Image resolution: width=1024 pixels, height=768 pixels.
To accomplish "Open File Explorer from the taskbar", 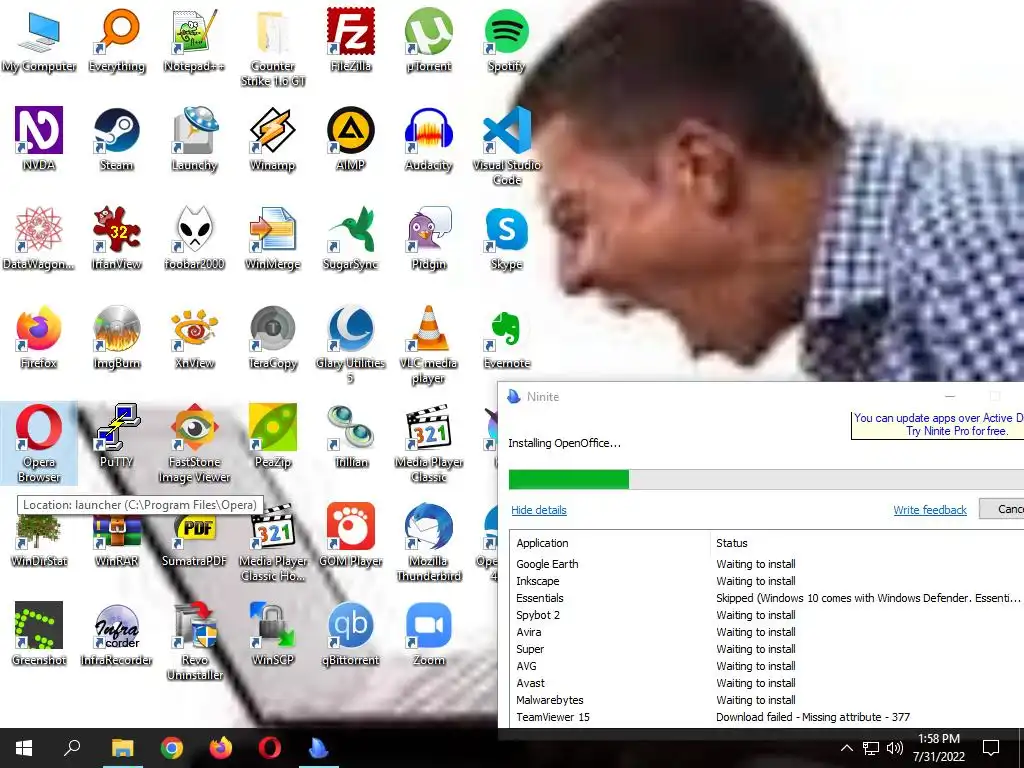I will 122,748.
